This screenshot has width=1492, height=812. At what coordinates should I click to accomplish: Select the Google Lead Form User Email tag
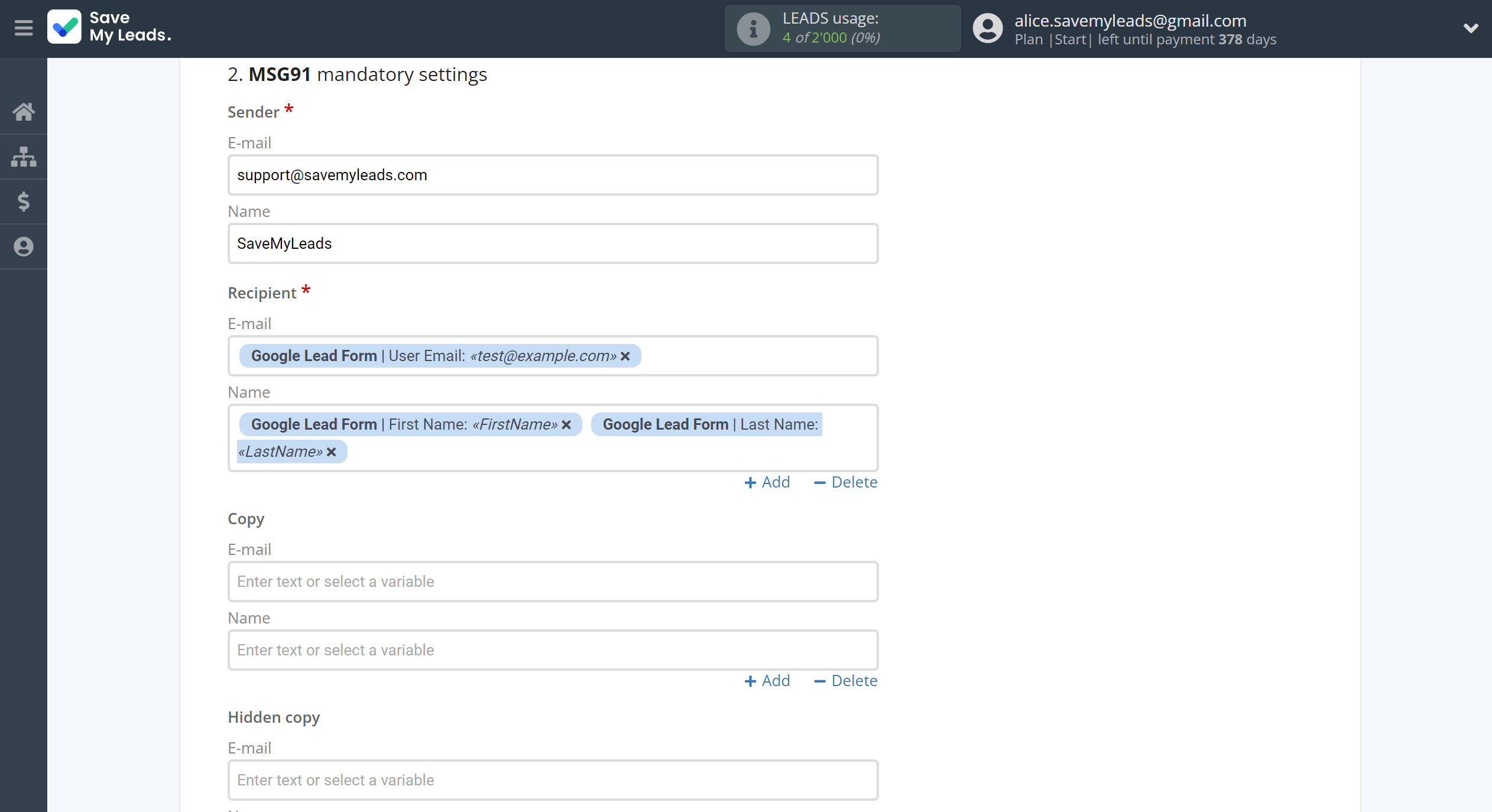[x=440, y=356]
